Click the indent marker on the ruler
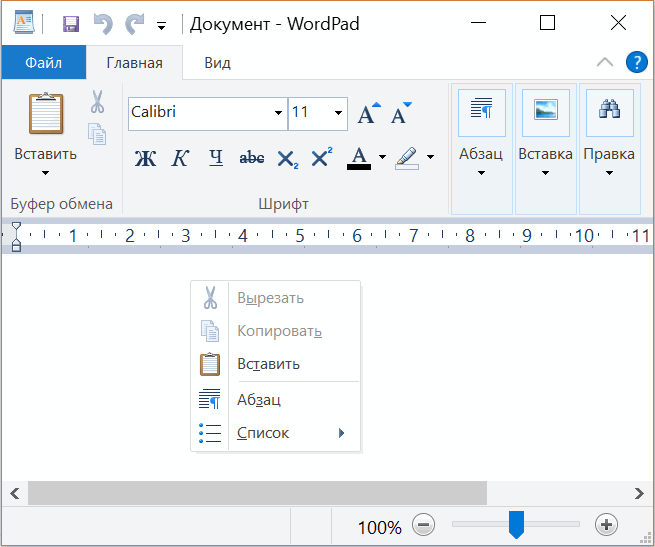655x547 pixels. [x=16, y=237]
